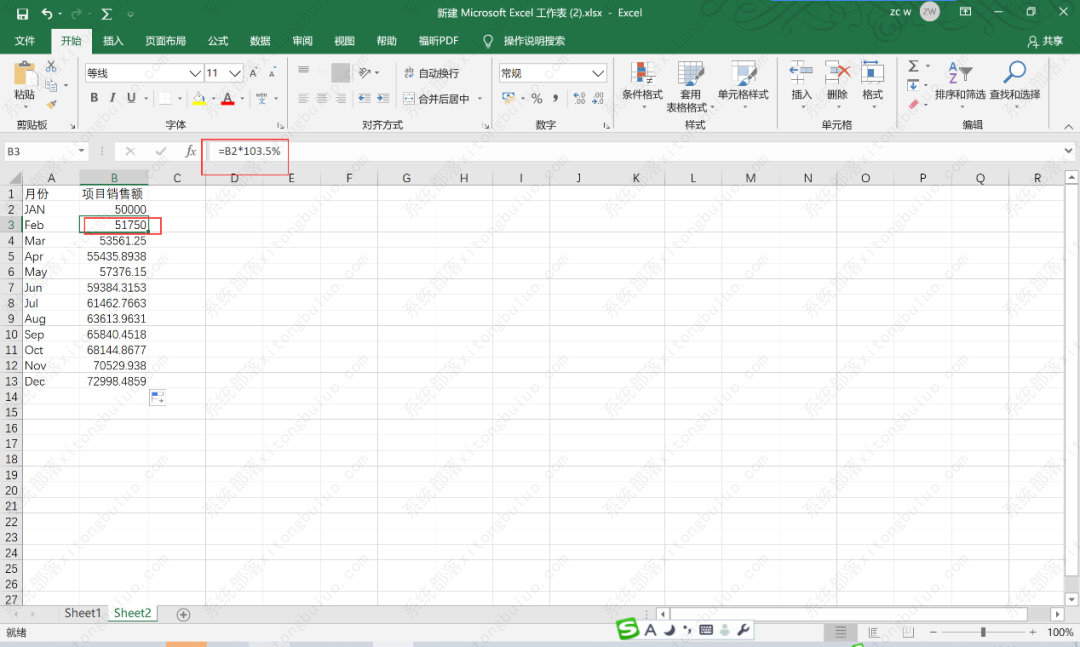Open the 公式 ribbon tab
The width and height of the screenshot is (1080, 647).
point(217,41)
